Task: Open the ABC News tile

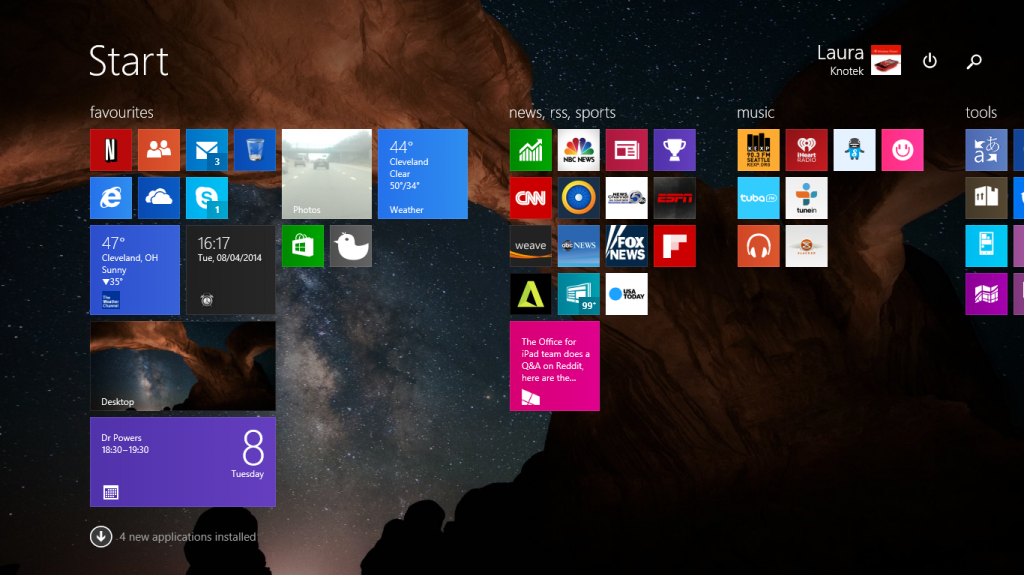Action: 579,246
